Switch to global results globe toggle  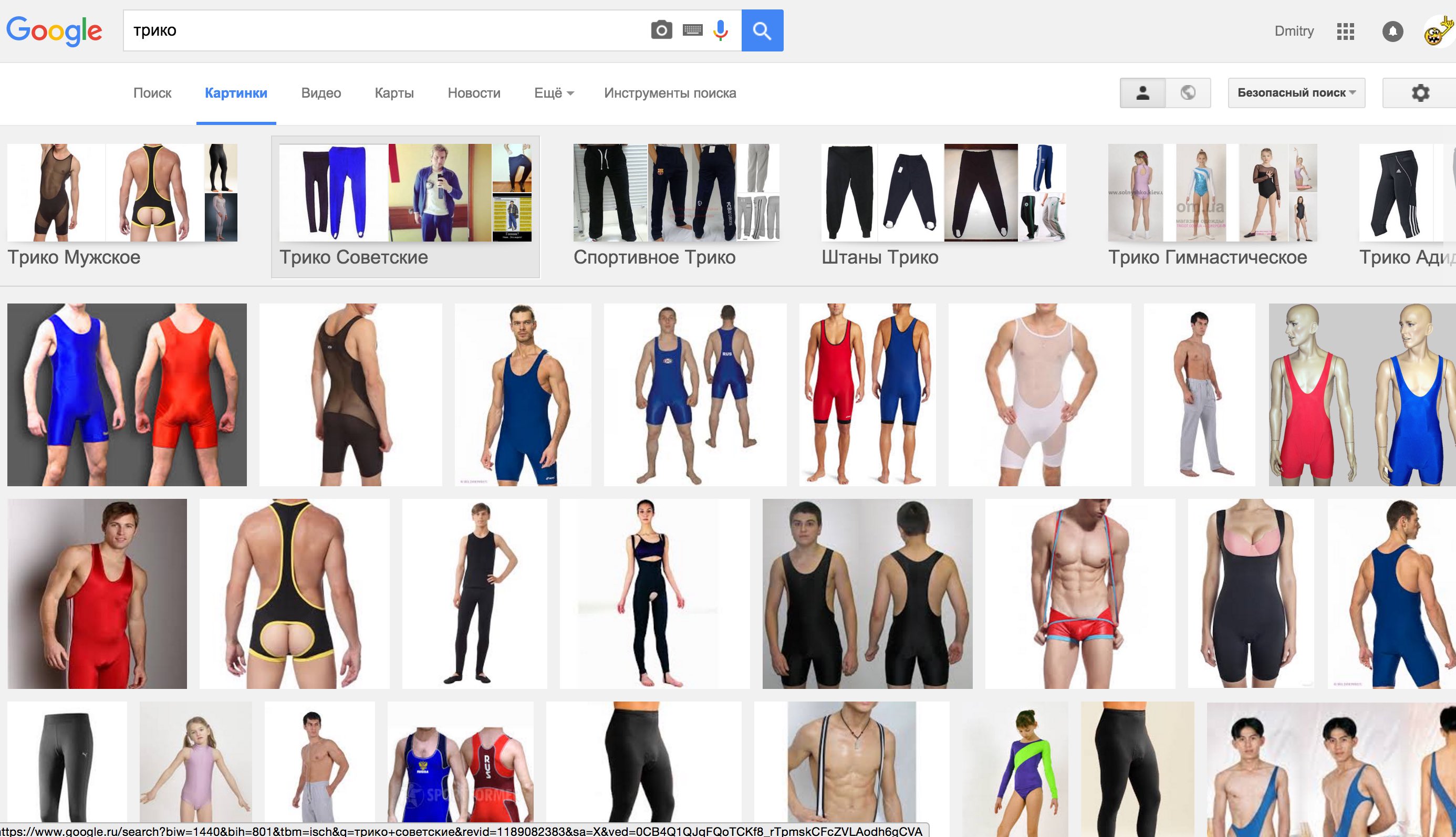tap(1188, 93)
